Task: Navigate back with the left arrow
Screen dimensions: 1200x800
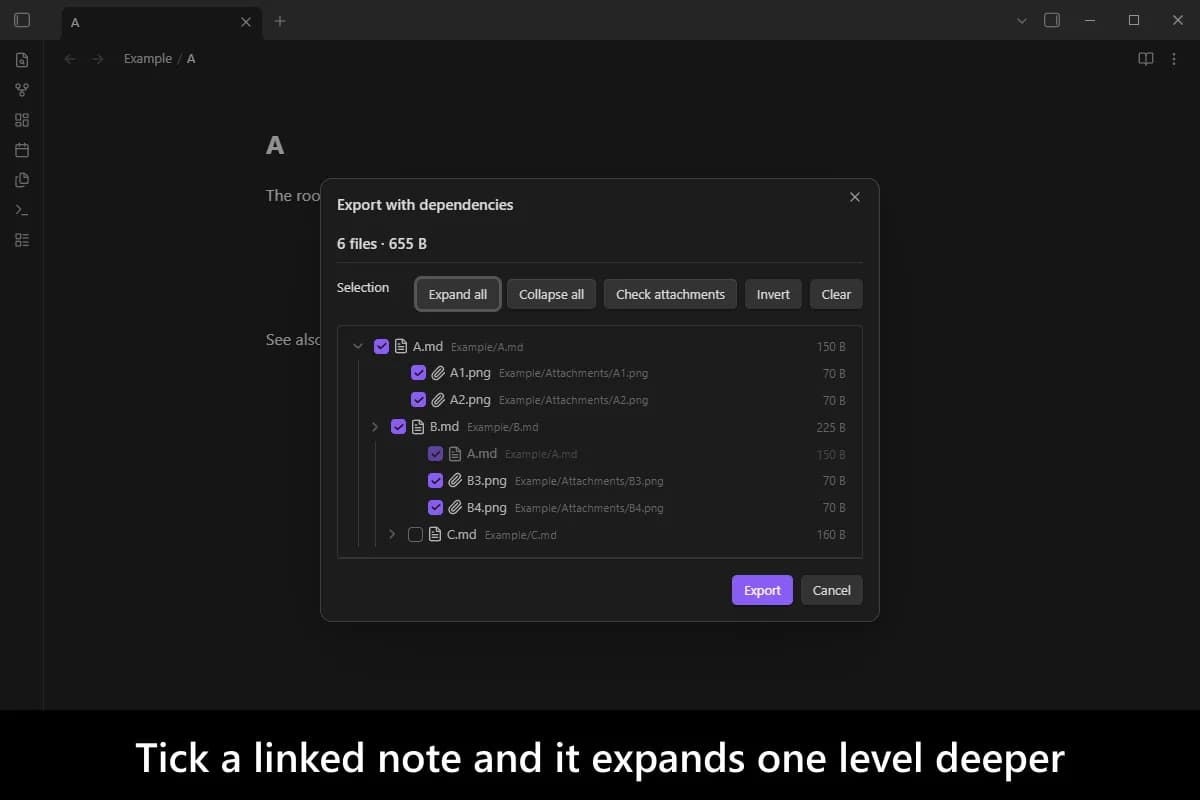Action: click(x=70, y=59)
